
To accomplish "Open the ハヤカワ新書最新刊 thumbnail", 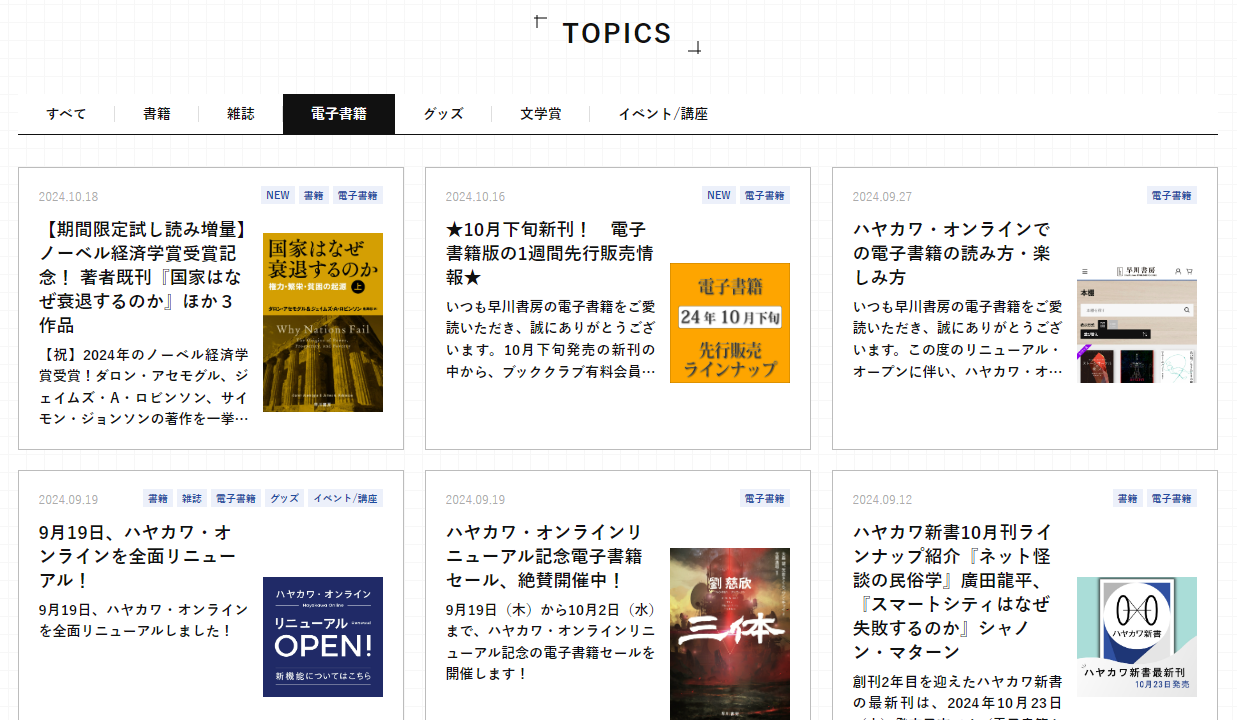I will (1136, 636).
